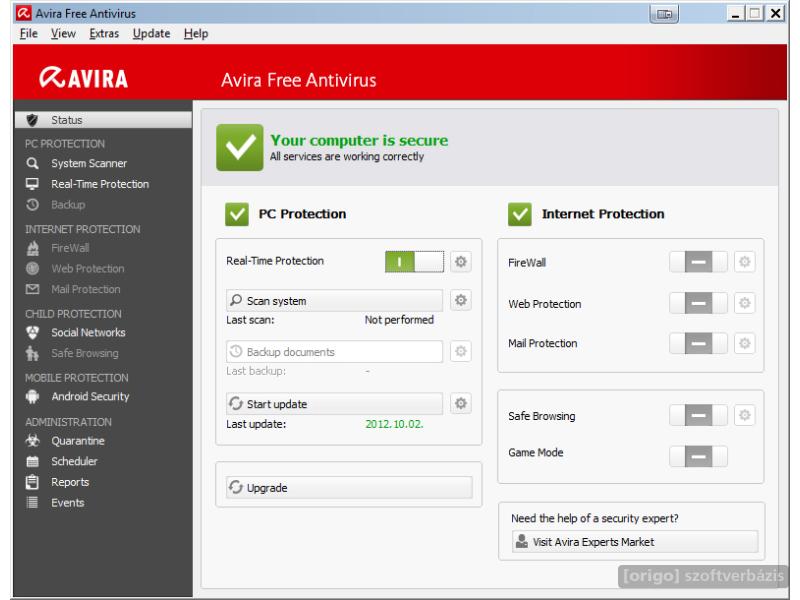The image size is (800, 600).
Task: Click the Mail Protection envelope icon in sidebar
Action: tap(32, 289)
